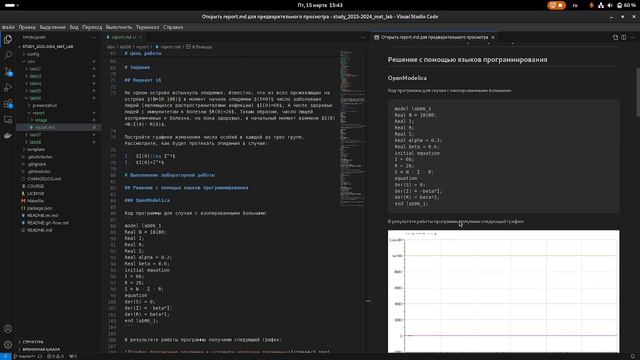Click the show source icon in preview toolbar
Viewport: 640px width, 360px height.
[x=615, y=37]
